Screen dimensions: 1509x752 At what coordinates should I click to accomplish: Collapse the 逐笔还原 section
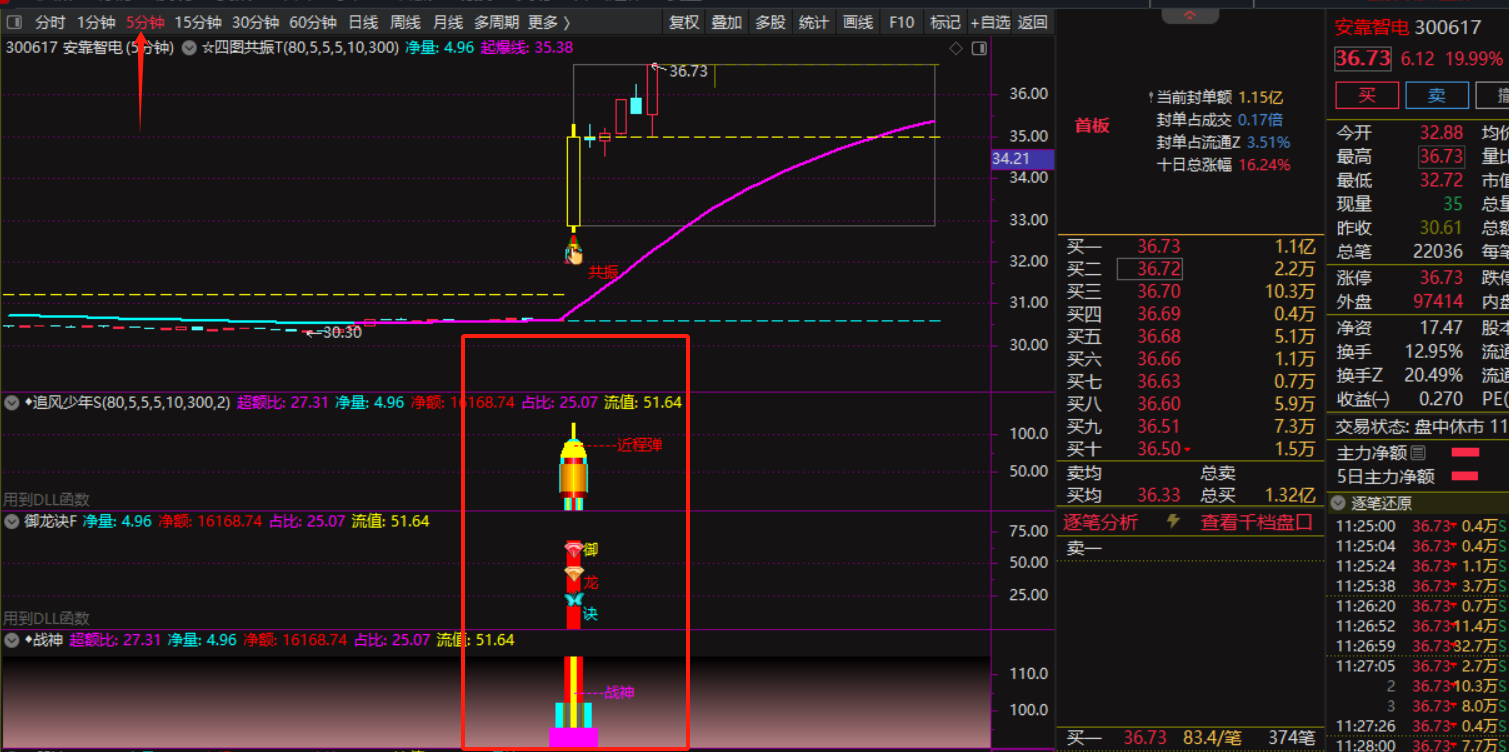[1337, 503]
